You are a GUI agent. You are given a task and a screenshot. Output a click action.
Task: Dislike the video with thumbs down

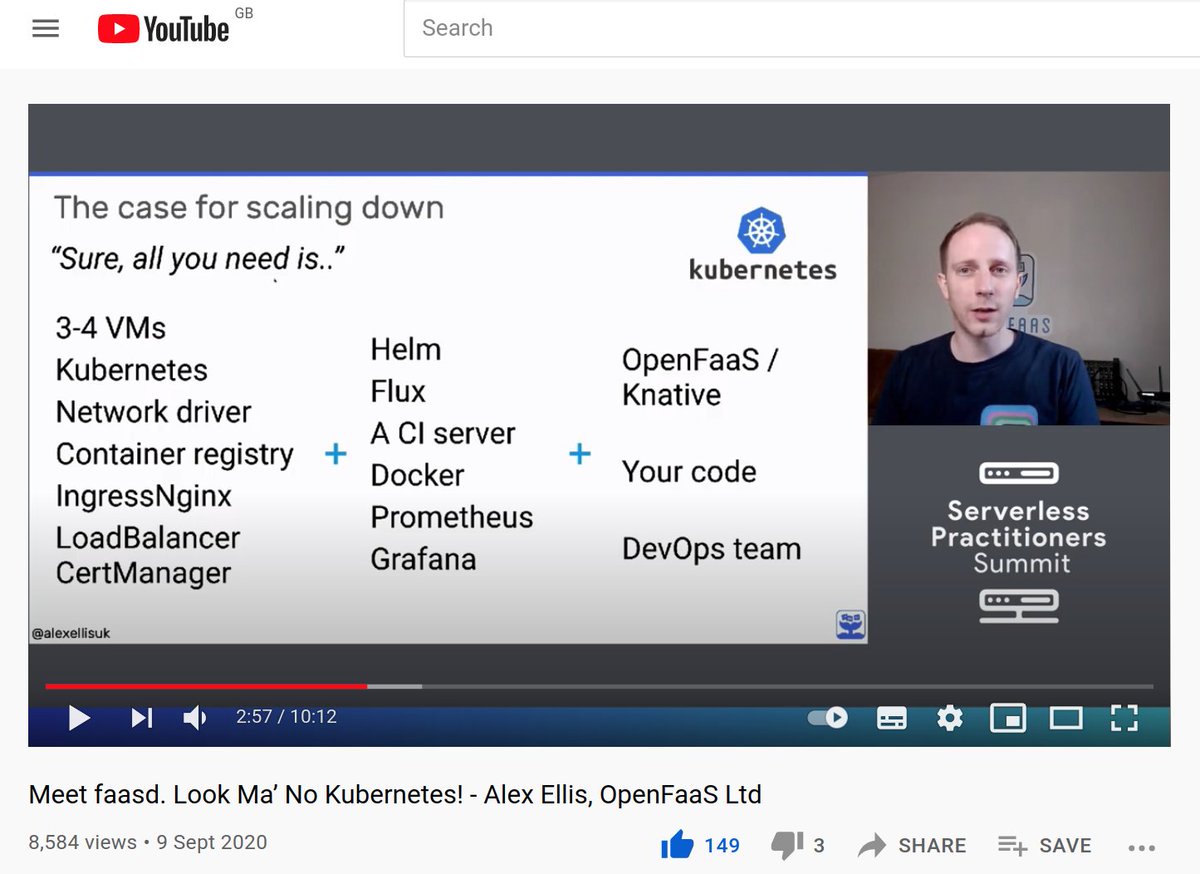pyautogui.click(x=787, y=846)
